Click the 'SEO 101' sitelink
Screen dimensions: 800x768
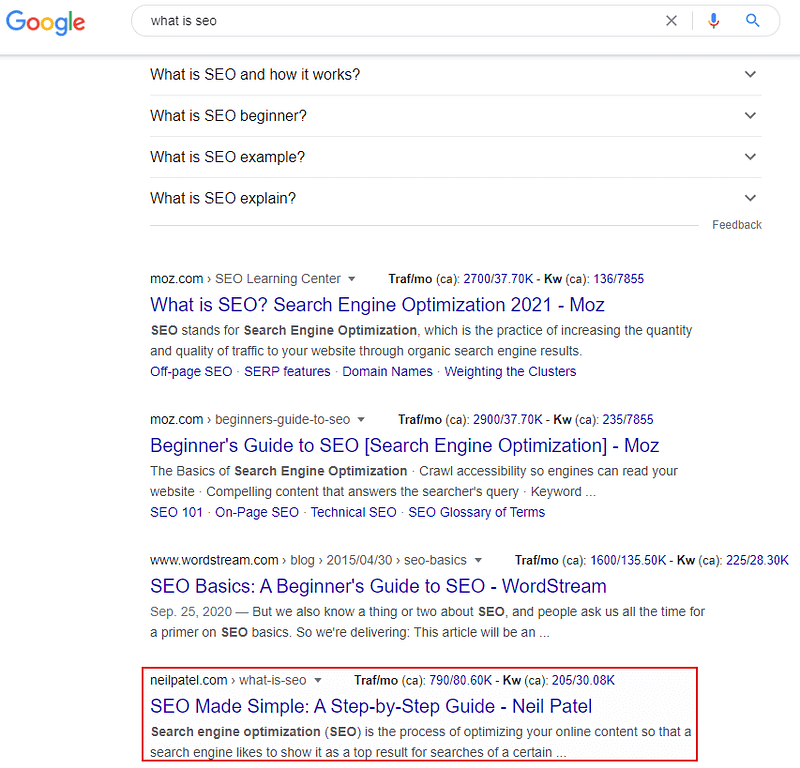click(x=176, y=512)
